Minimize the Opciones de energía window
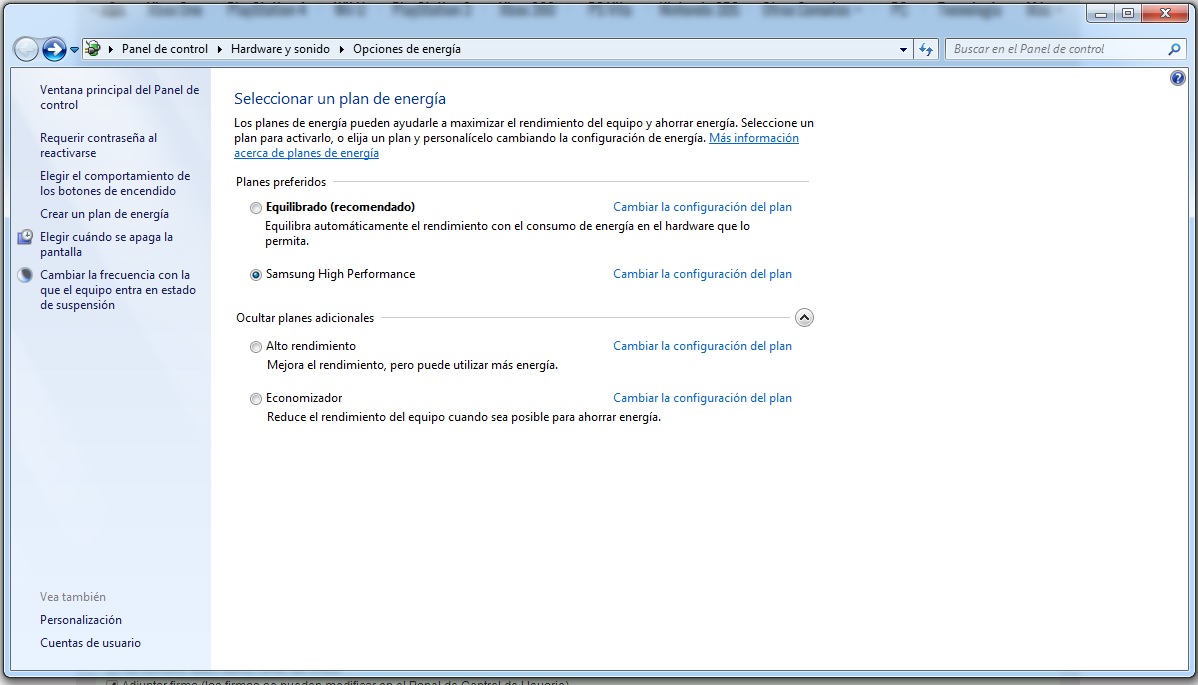The height and width of the screenshot is (685, 1198). point(1100,13)
